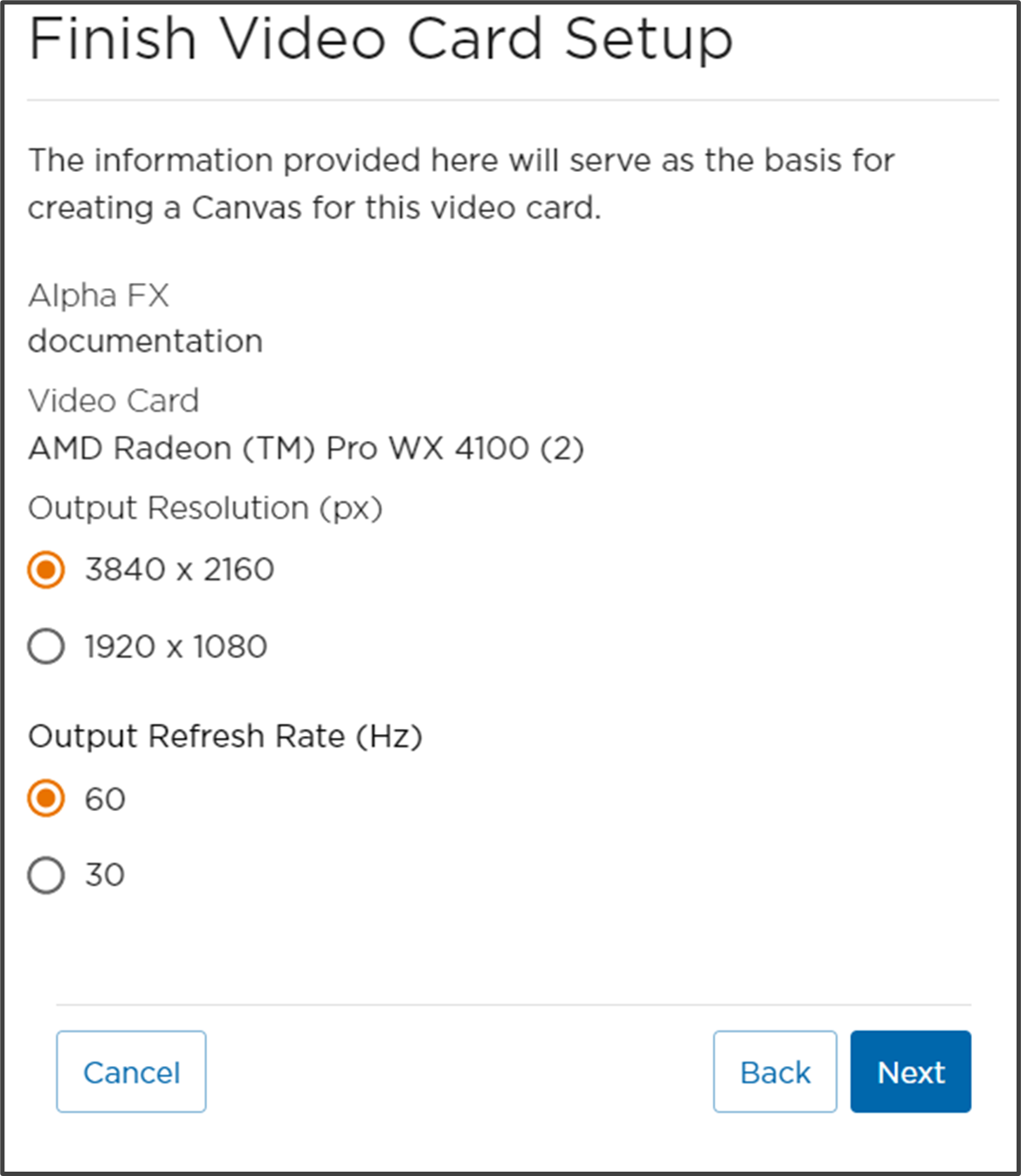Click the Canvas description paragraph
This screenshot has height=1176, width=1021.
[461, 184]
